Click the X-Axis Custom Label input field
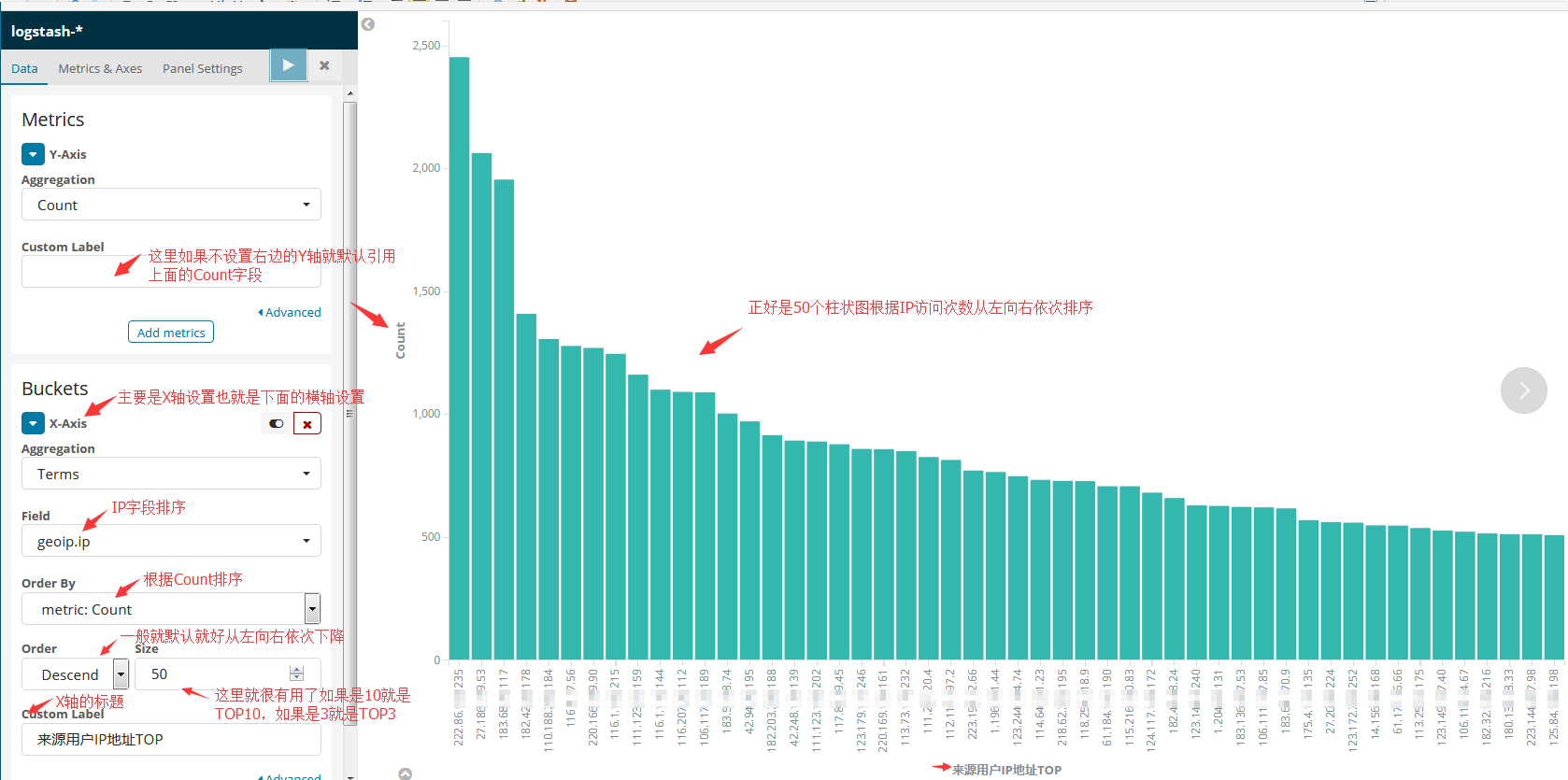 (x=171, y=739)
